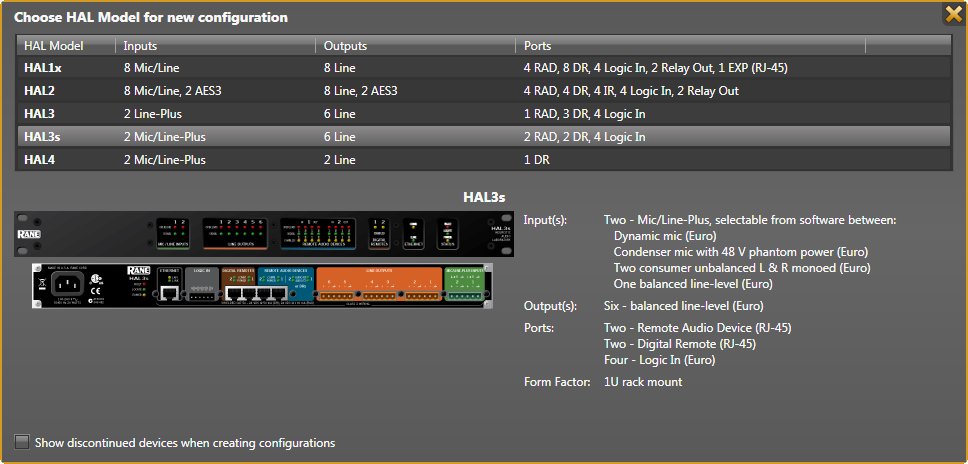
Task: Select the HAL2 model row
Action: point(483,91)
